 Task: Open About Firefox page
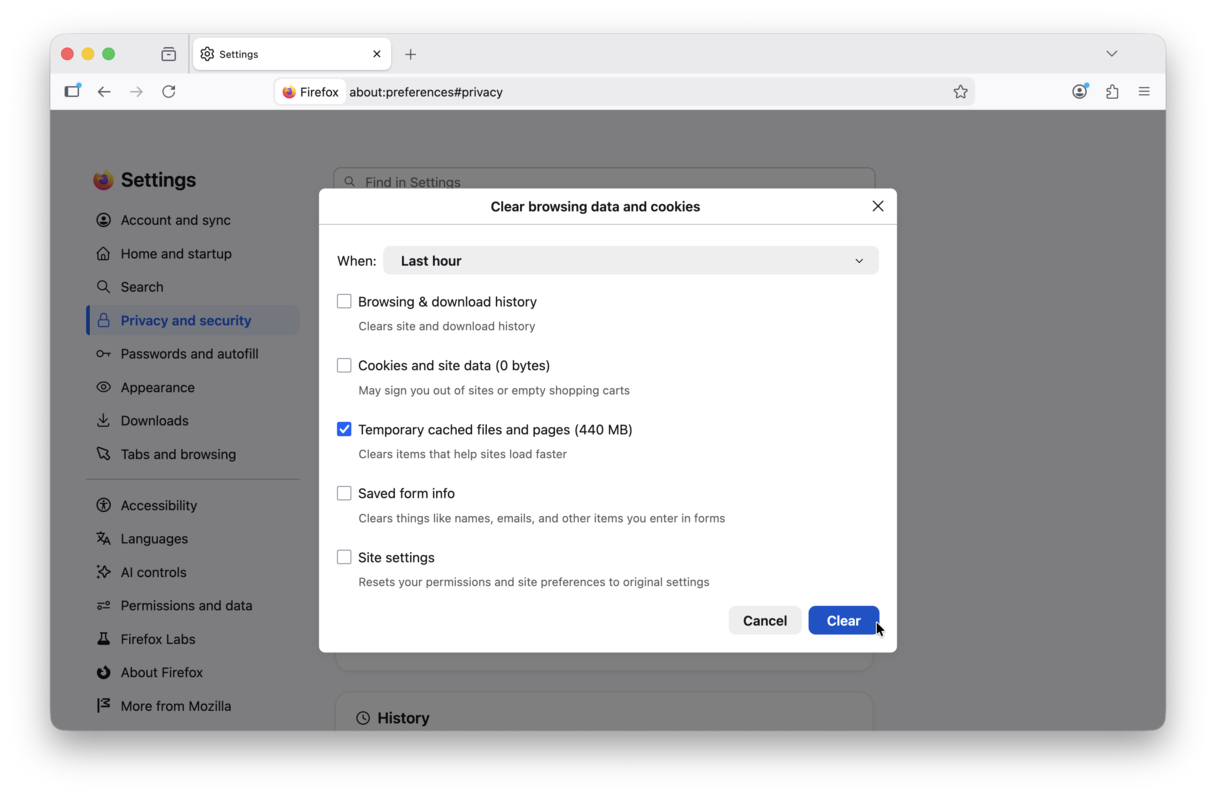click(x=193, y=673)
